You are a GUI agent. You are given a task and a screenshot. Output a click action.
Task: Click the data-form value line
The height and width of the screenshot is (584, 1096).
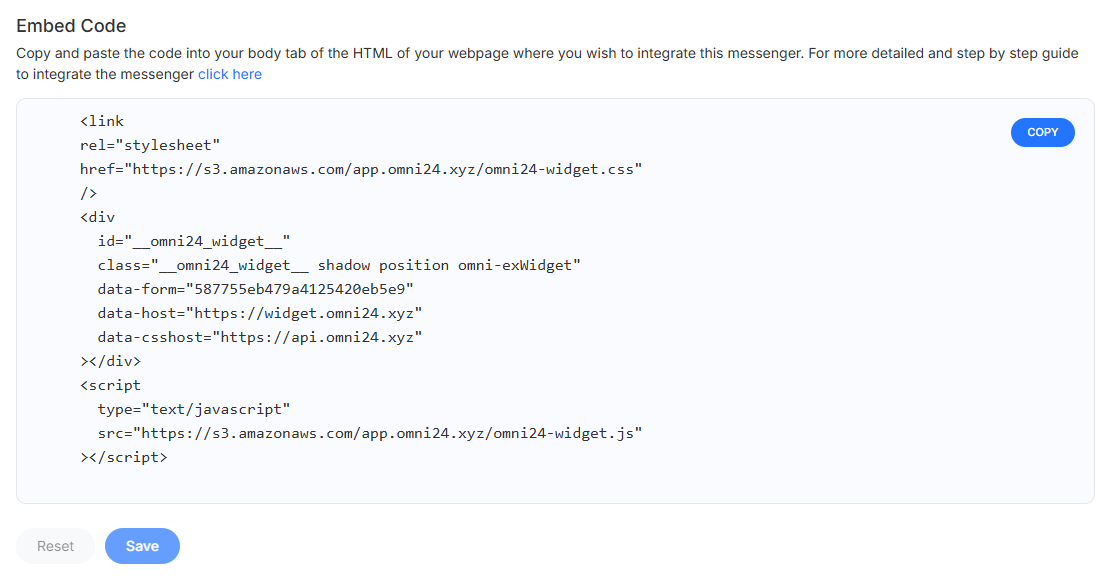[256, 289]
